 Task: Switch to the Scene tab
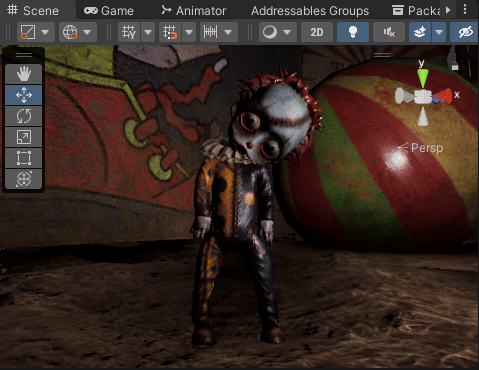coord(33,11)
